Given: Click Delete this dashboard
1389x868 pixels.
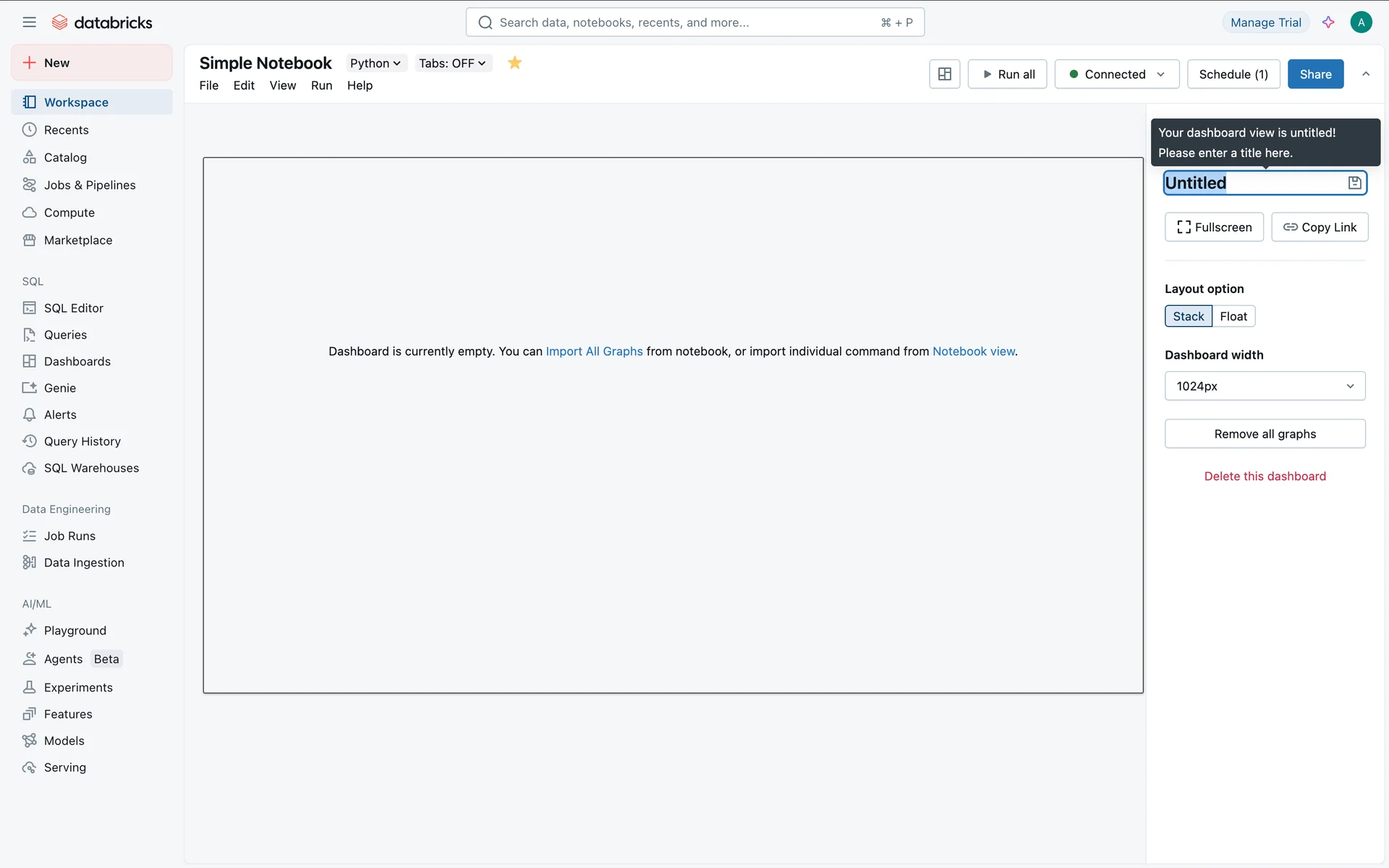Looking at the screenshot, I should (1265, 476).
